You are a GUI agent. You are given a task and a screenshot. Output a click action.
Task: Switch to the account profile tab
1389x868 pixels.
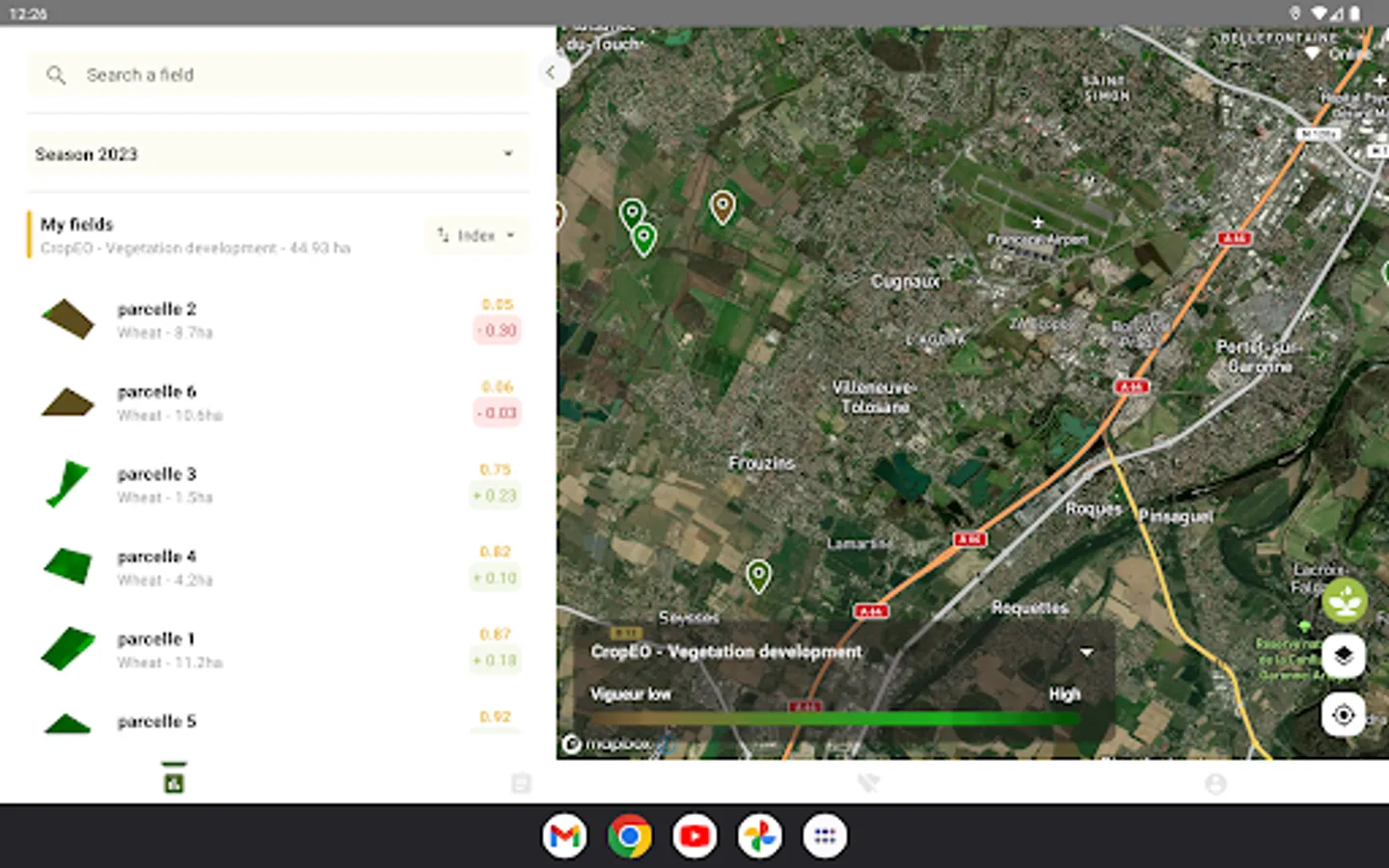pyautogui.click(x=1215, y=783)
